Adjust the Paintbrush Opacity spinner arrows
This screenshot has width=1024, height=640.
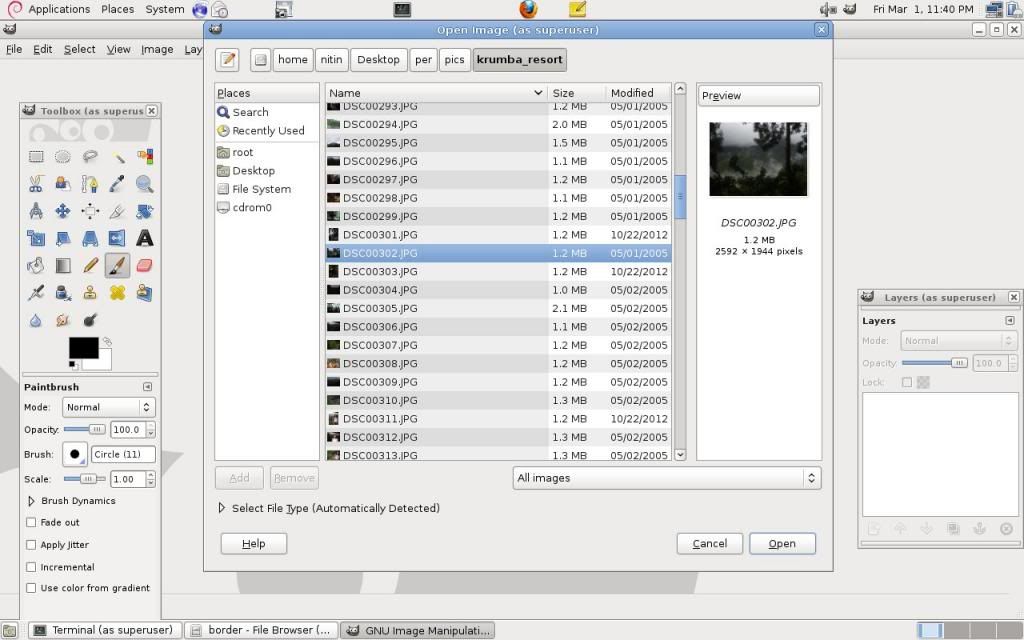(151, 430)
